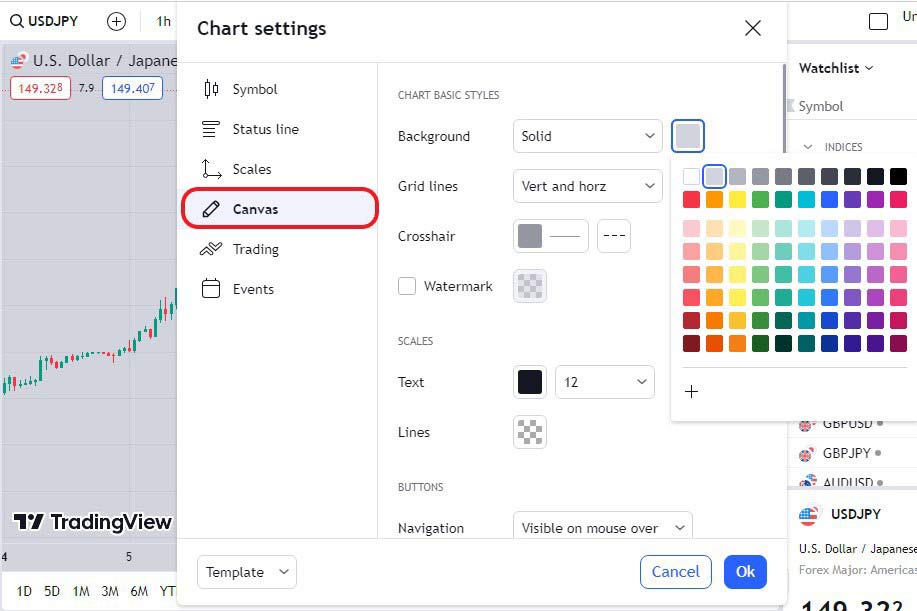Viewport: 917px width, 611px height.
Task: Open the Grid lines dropdown
Action: [587, 186]
